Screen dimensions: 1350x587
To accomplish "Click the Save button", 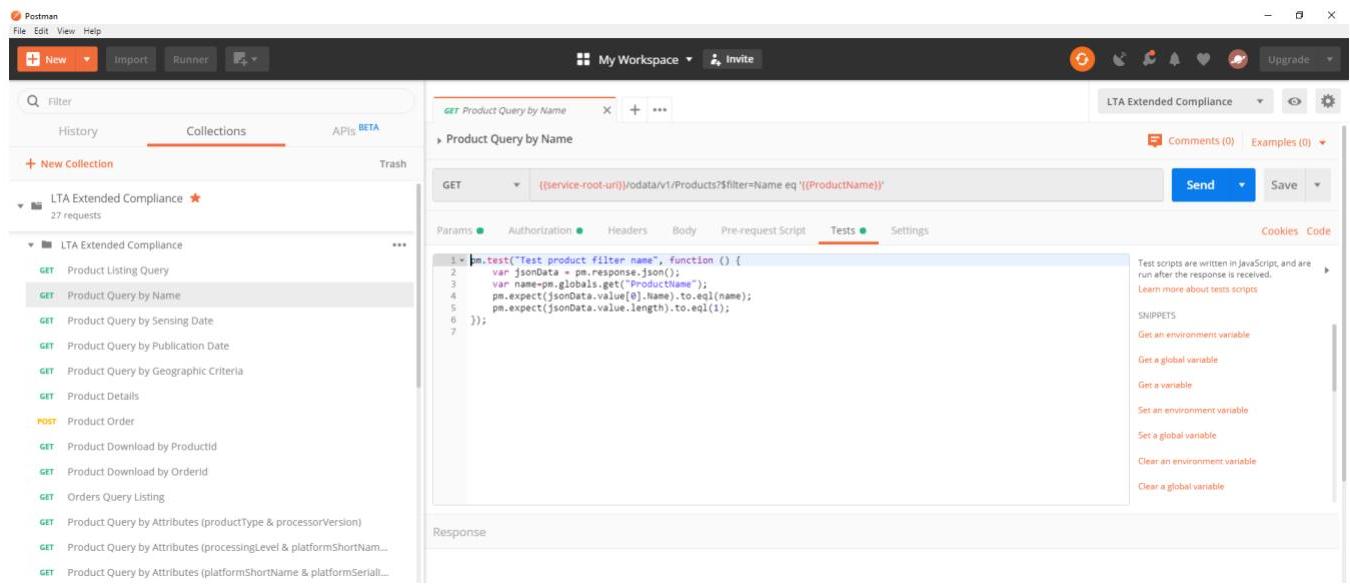I will pyautogui.click(x=1284, y=185).
